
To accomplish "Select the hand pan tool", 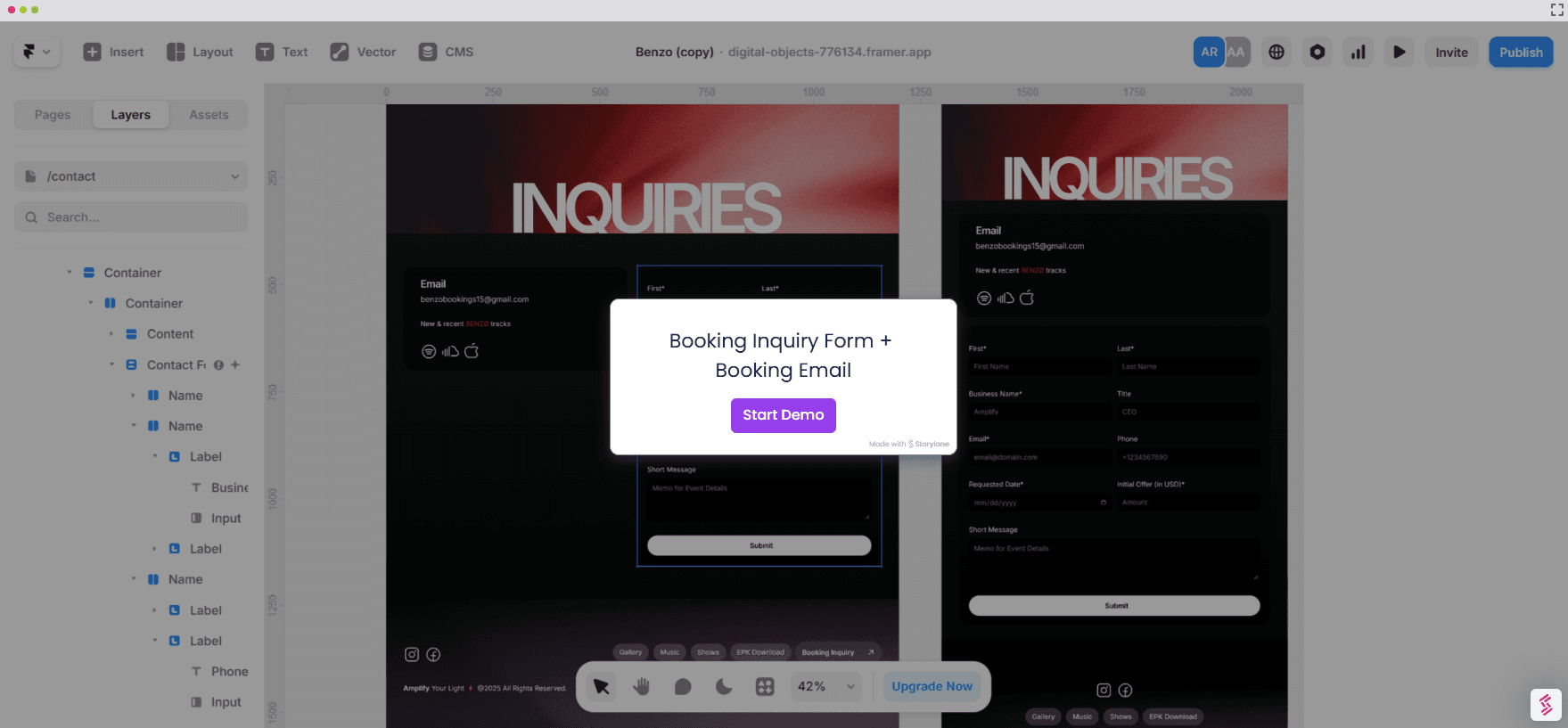I will 642,686.
